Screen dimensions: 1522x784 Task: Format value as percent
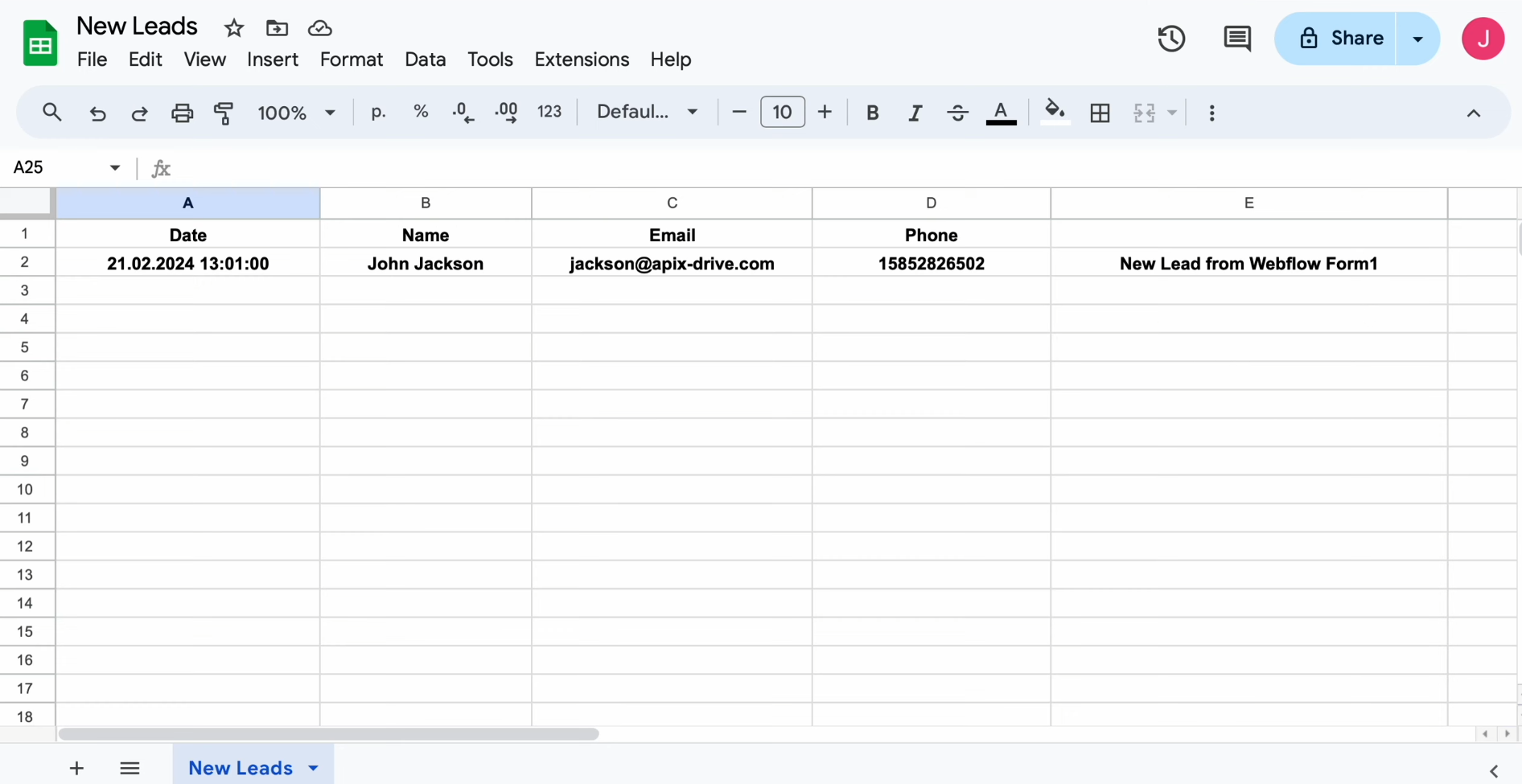420,112
